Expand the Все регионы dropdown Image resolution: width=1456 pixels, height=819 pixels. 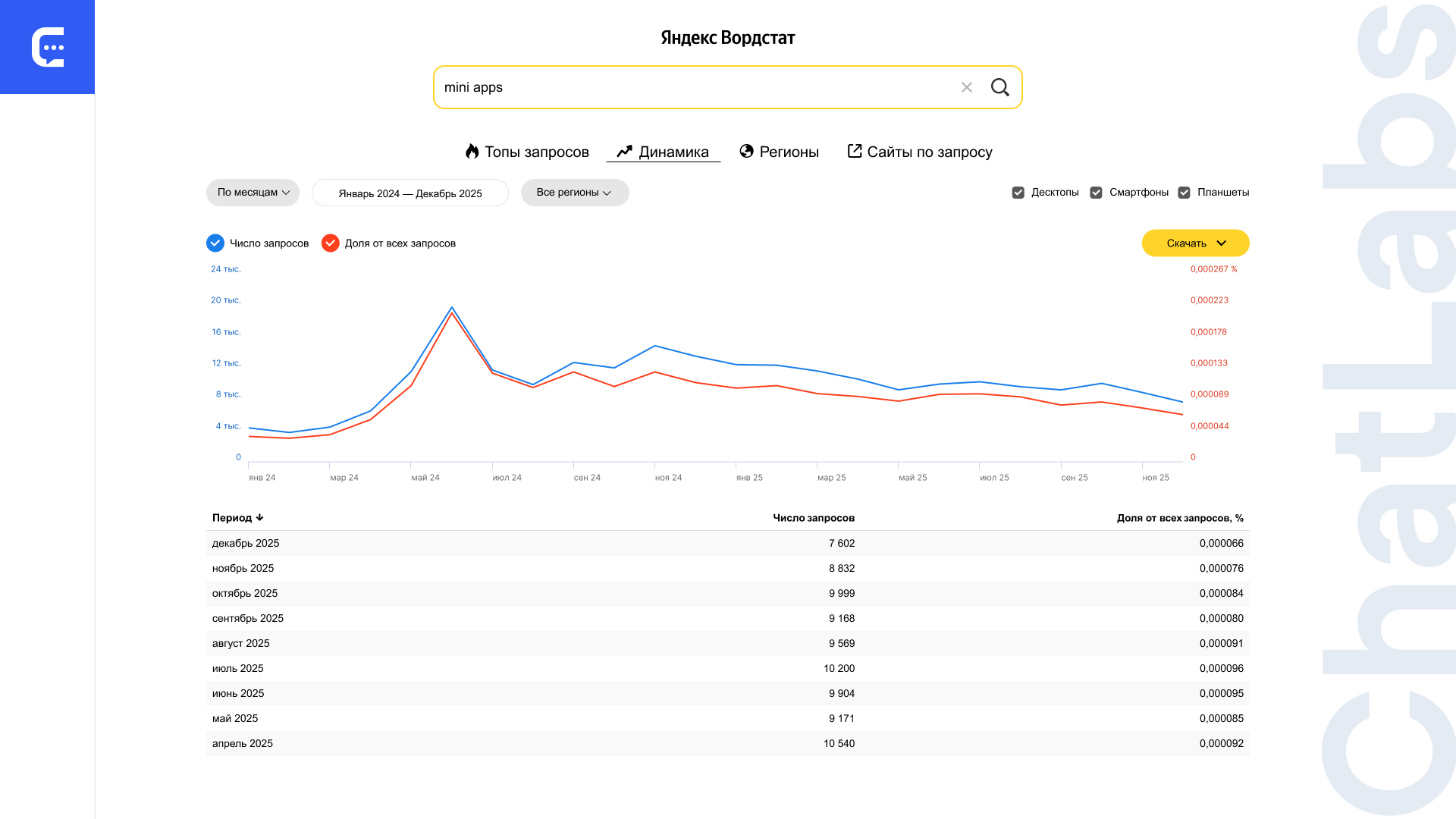pos(574,193)
